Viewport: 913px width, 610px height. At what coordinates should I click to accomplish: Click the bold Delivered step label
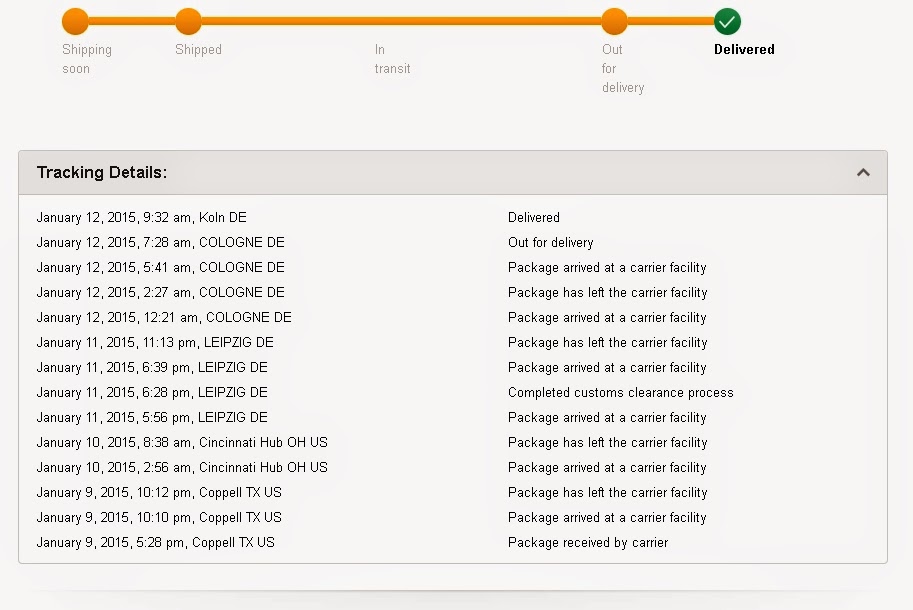(744, 49)
